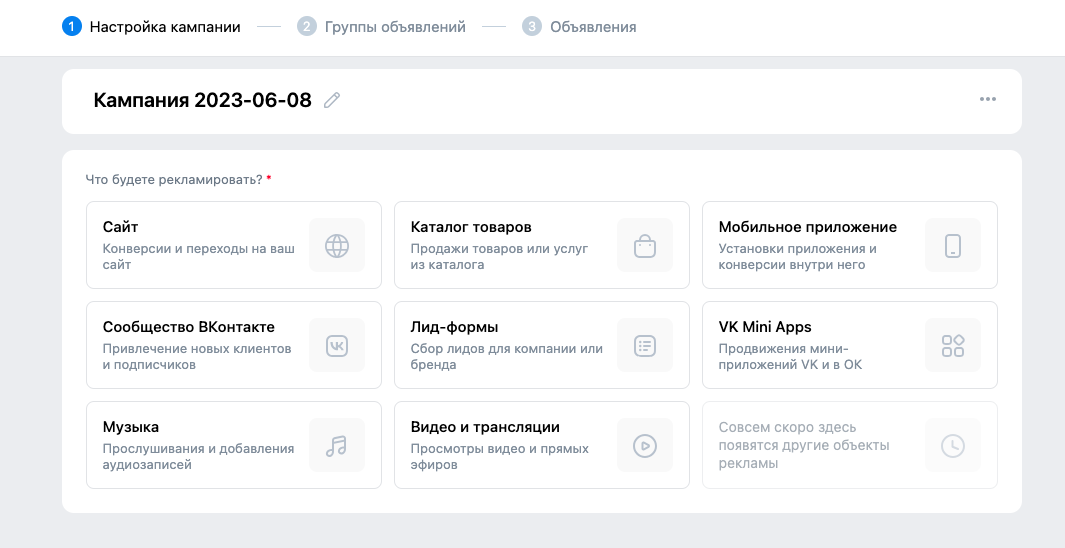Click the step 1 number badge
Screen dimensions: 1065x548
click(x=71, y=27)
